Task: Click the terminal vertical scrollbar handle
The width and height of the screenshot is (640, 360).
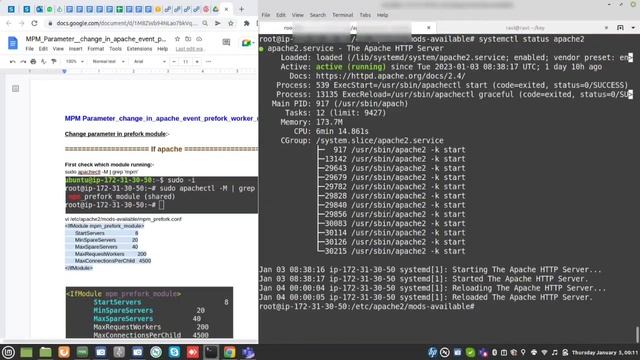Action: coord(637,334)
